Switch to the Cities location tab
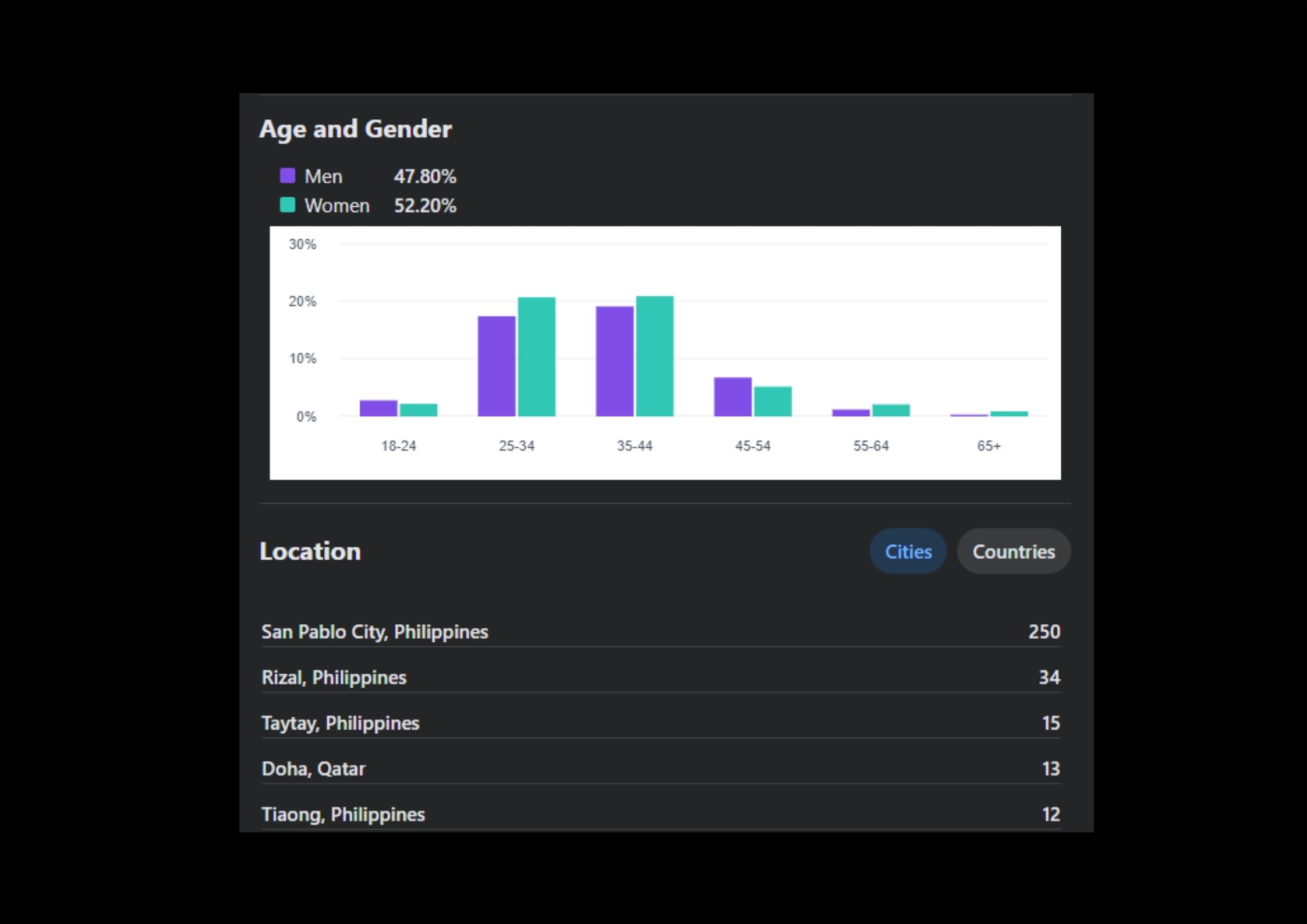The height and width of the screenshot is (924, 1307). [x=908, y=551]
